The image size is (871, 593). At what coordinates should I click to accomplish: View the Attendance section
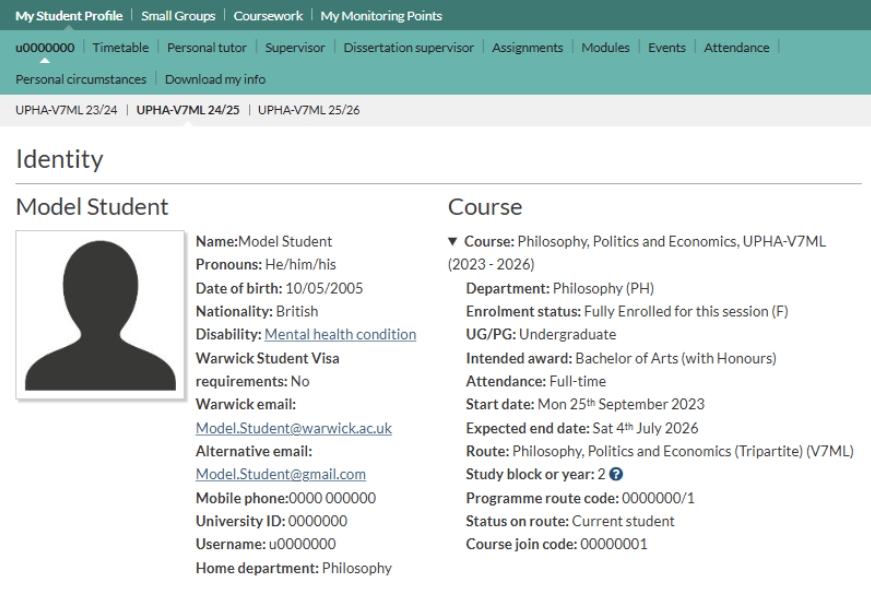[737, 47]
